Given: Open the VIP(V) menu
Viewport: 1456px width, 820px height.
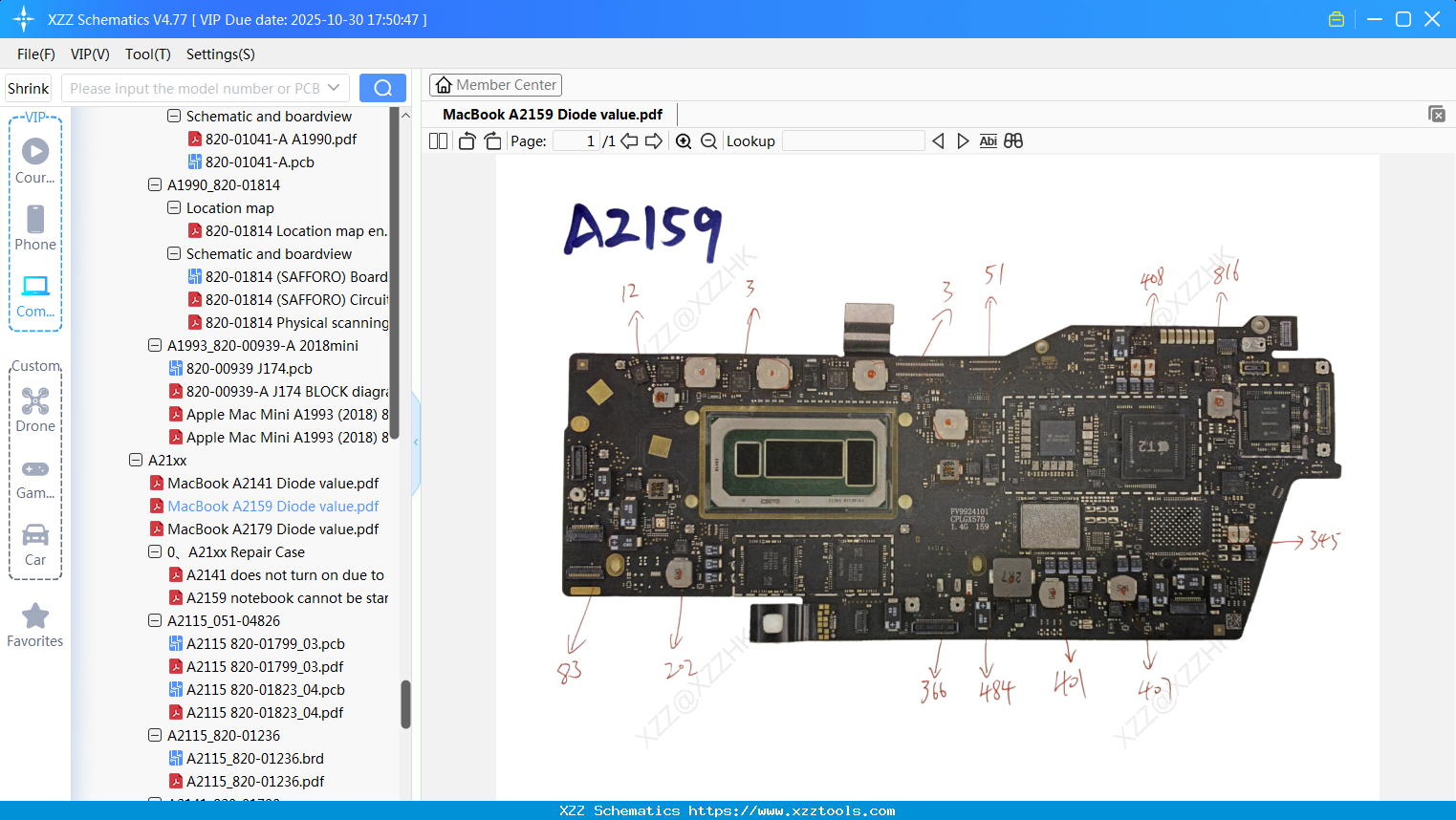Looking at the screenshot, I should pyautogui.click(x=90, y=54).
